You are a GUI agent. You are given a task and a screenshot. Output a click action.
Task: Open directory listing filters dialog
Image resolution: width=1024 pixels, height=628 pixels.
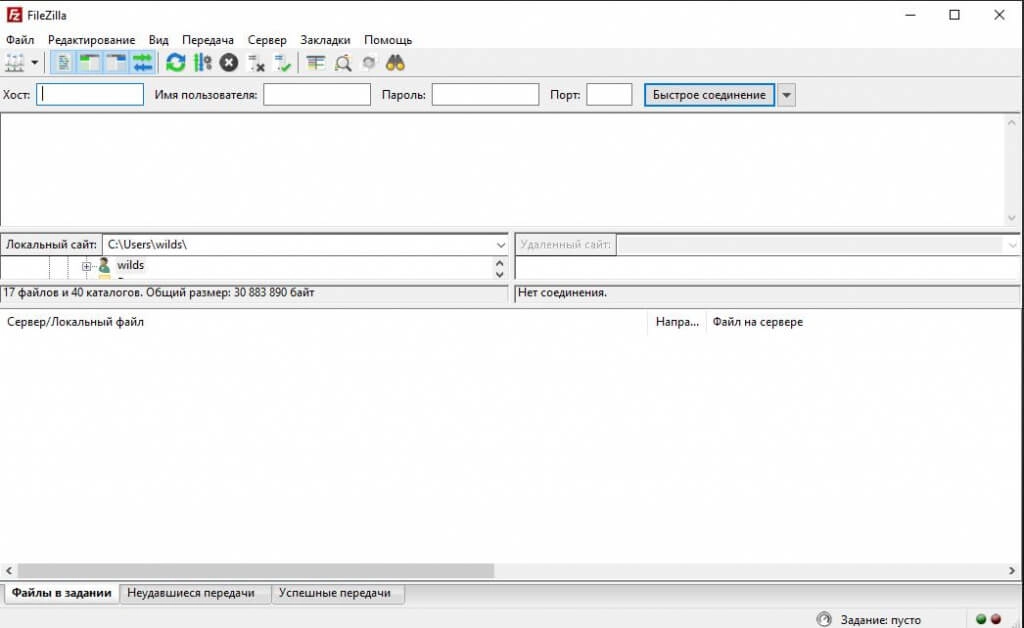pos(316,63)
